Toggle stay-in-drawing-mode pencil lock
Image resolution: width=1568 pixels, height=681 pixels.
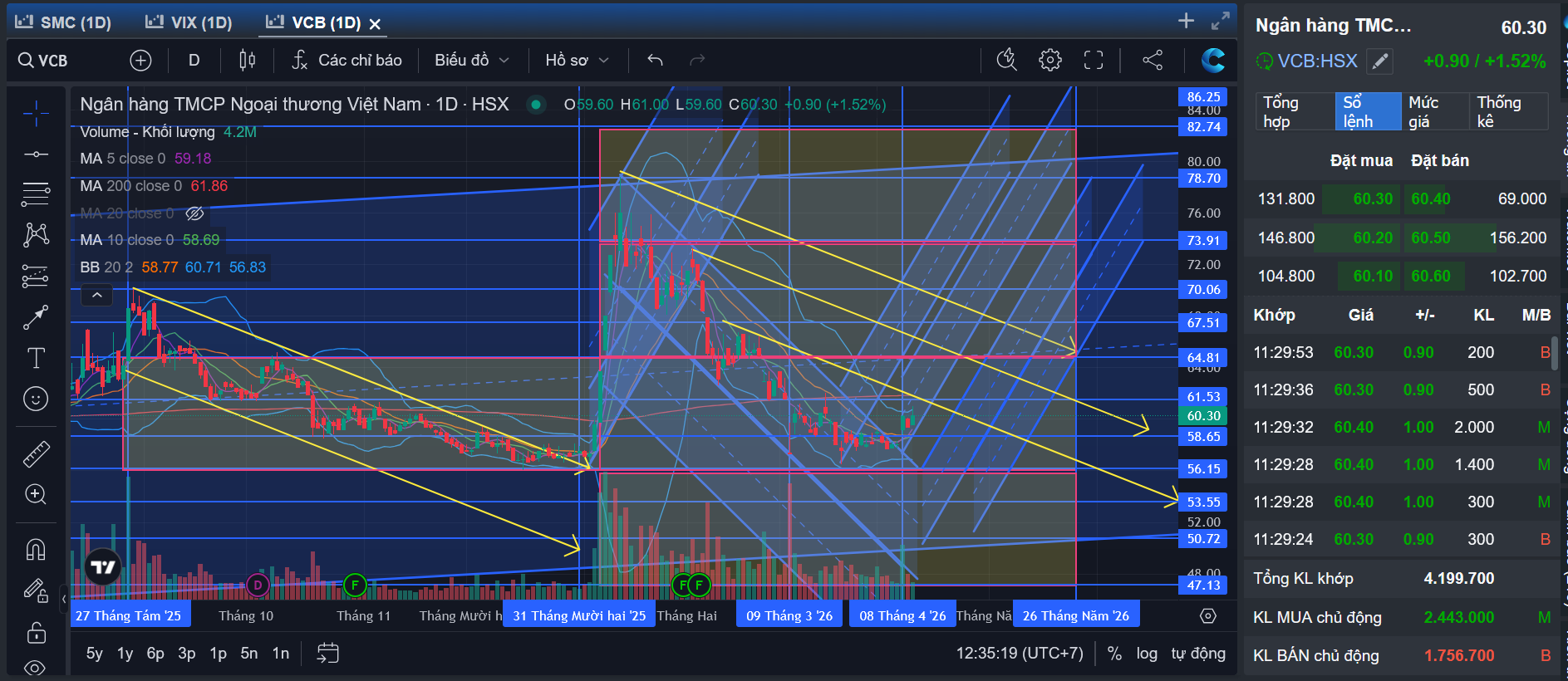coord(36,590)
